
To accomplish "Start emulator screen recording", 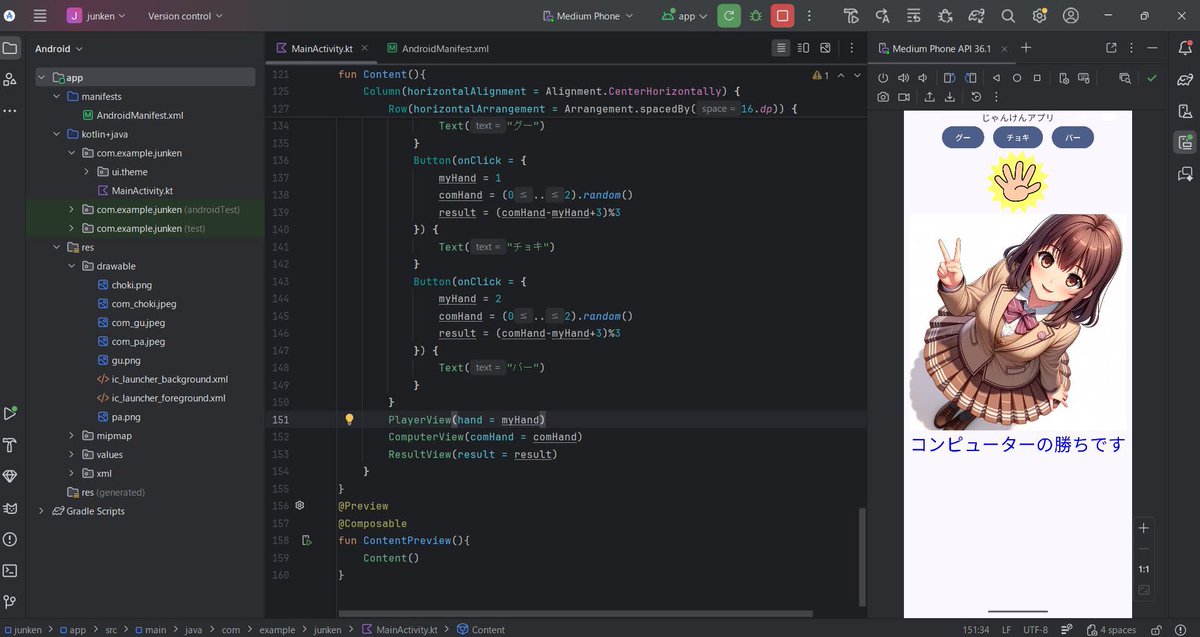I will [x=904, y=97].
